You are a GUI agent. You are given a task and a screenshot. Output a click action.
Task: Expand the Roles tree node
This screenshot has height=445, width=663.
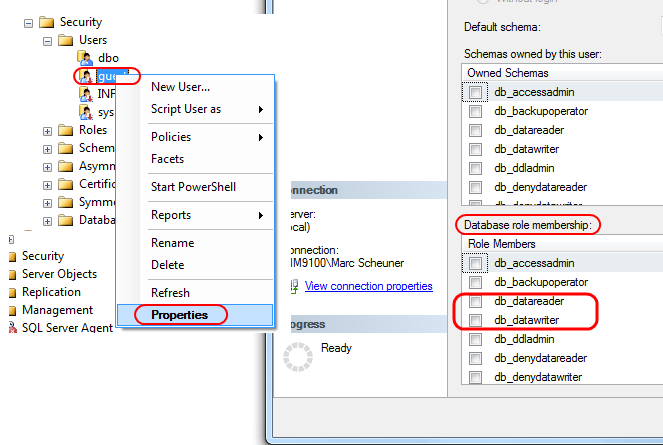(x=47, y=132)
